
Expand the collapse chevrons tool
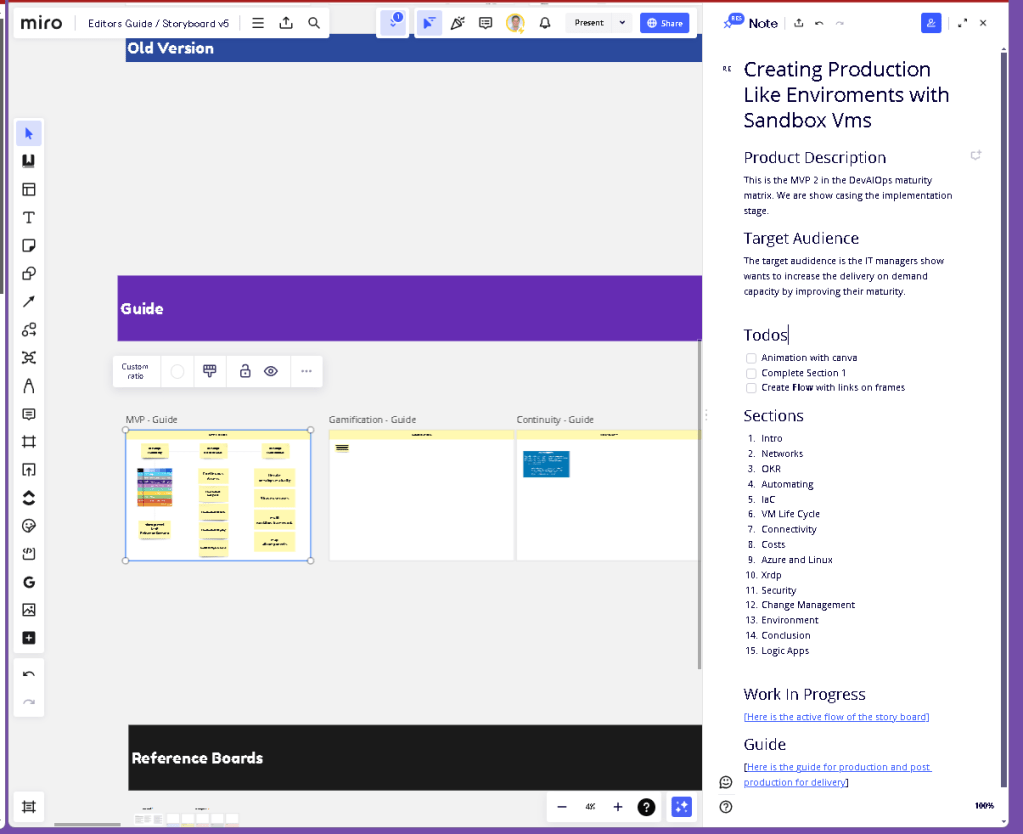[x=29, y=498]
